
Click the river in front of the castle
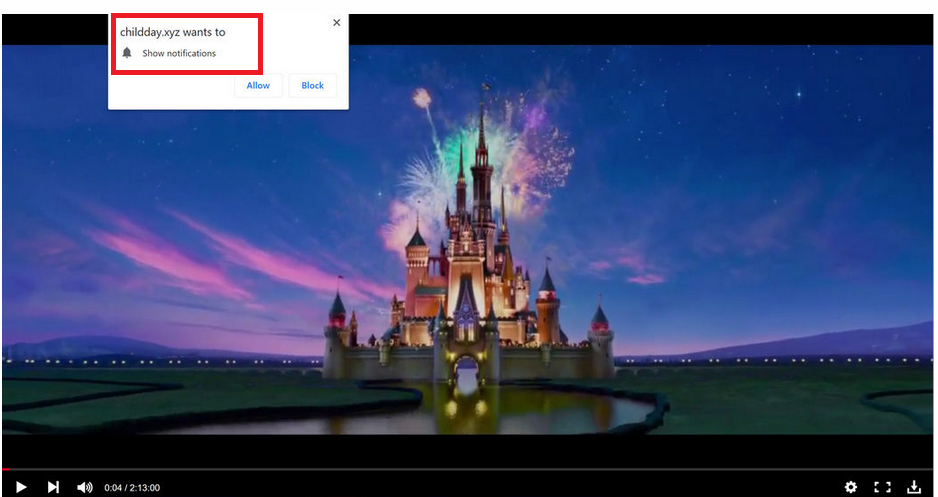[x=560, y=408]
